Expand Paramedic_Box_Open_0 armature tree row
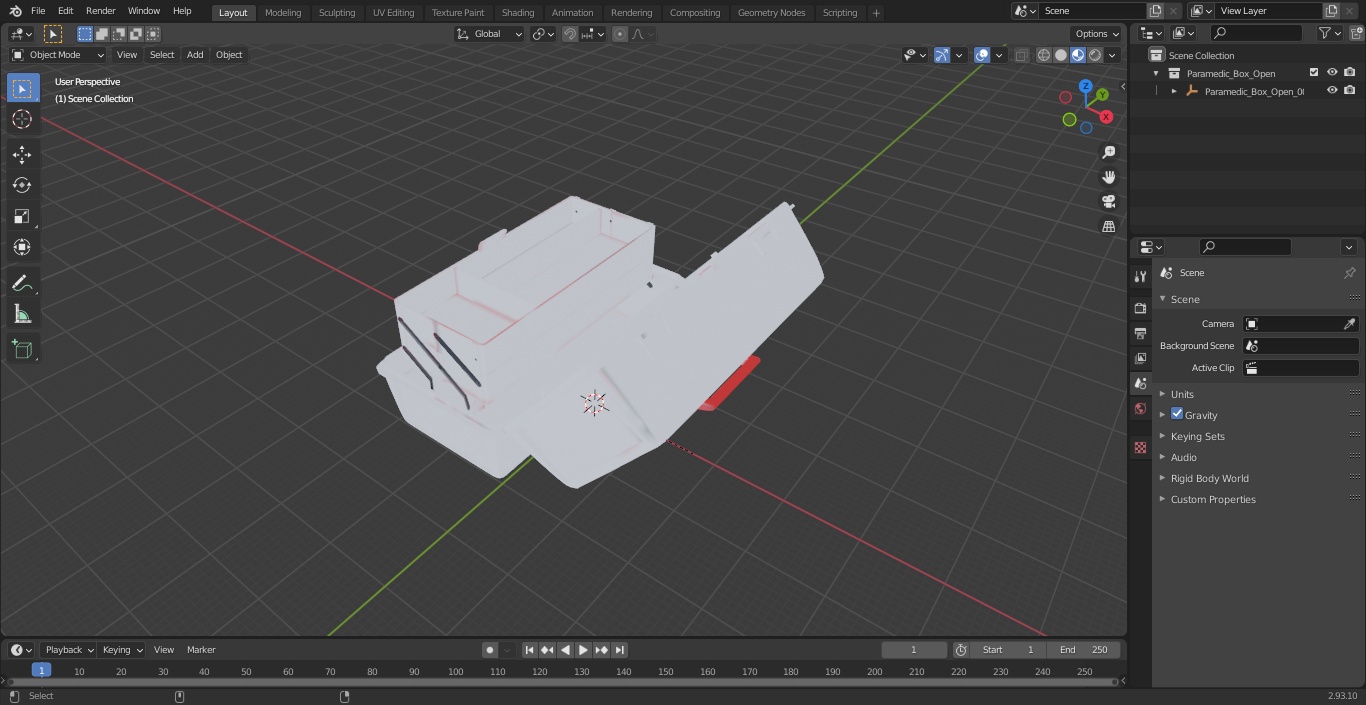This screenshot has width=1366, height=705. [x=1174, y=91]
